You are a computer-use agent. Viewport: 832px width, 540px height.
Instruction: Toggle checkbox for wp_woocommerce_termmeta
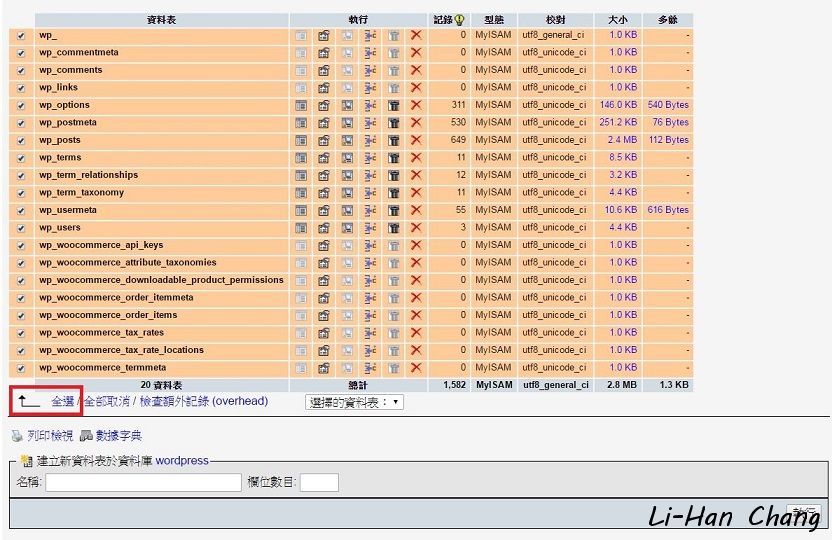(21, 369)
